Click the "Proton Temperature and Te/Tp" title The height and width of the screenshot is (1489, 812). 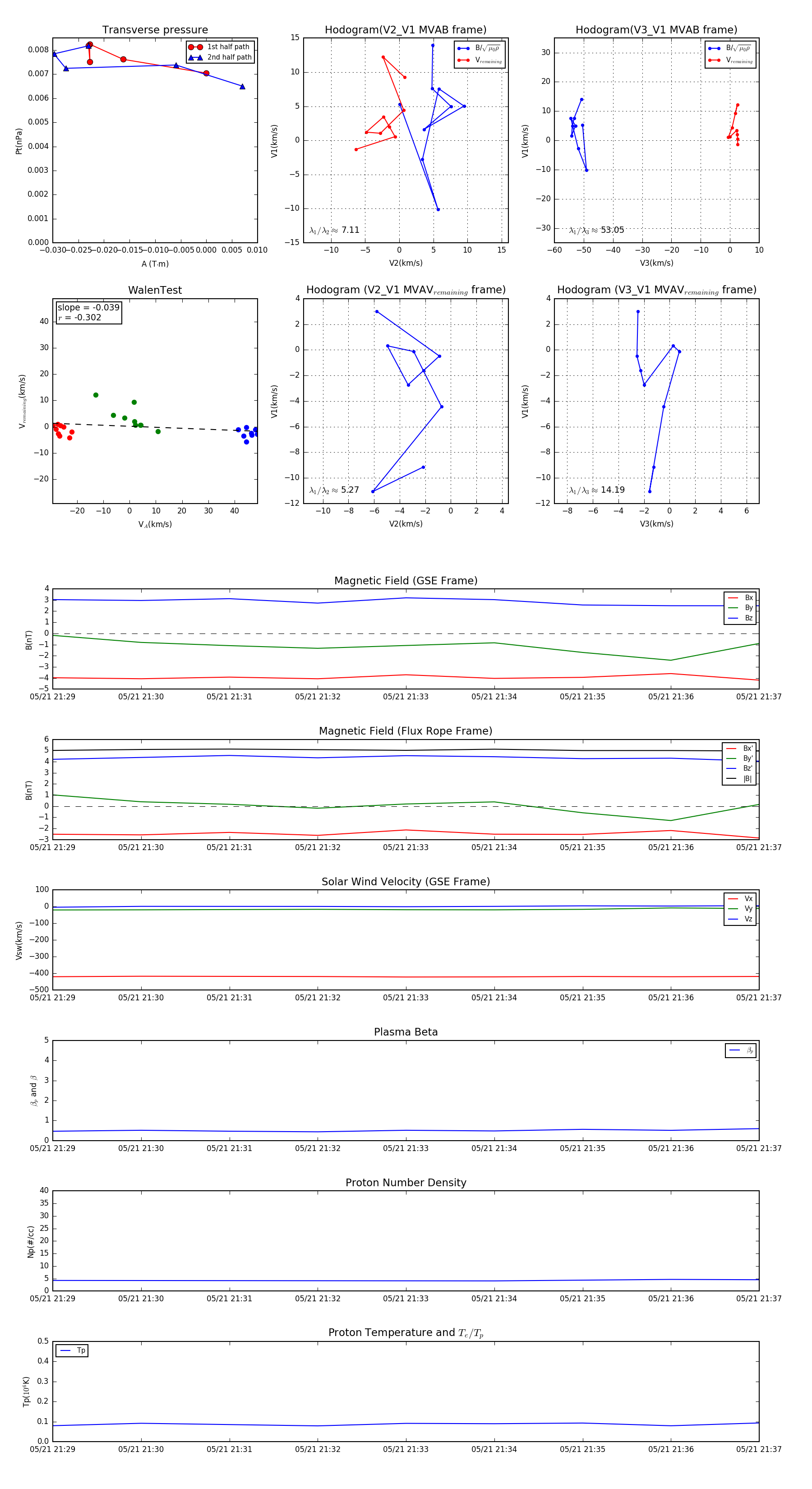tap(406, 1333)
